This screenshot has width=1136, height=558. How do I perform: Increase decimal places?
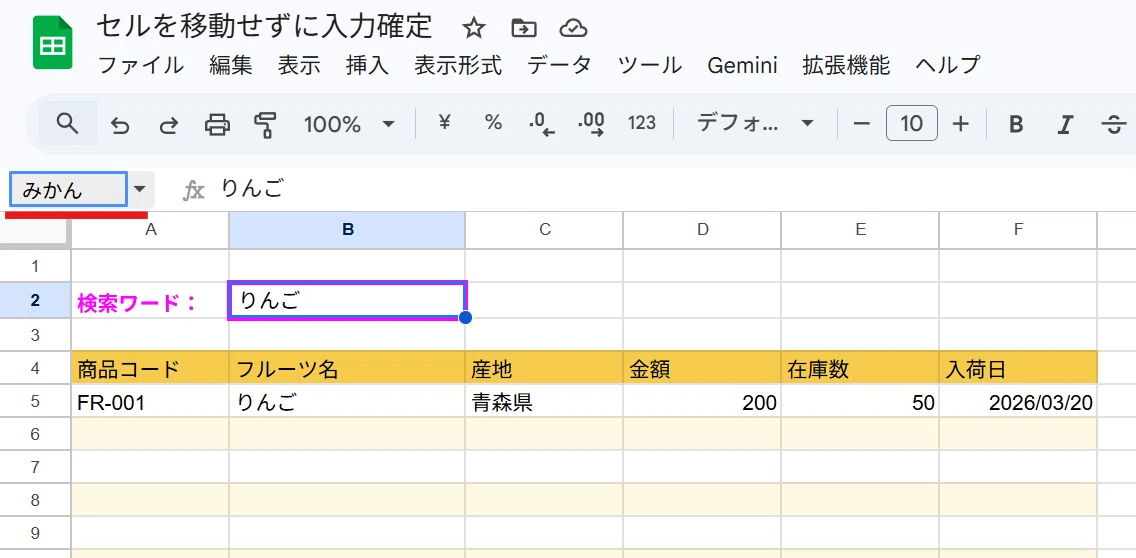[x=591, y=125]
